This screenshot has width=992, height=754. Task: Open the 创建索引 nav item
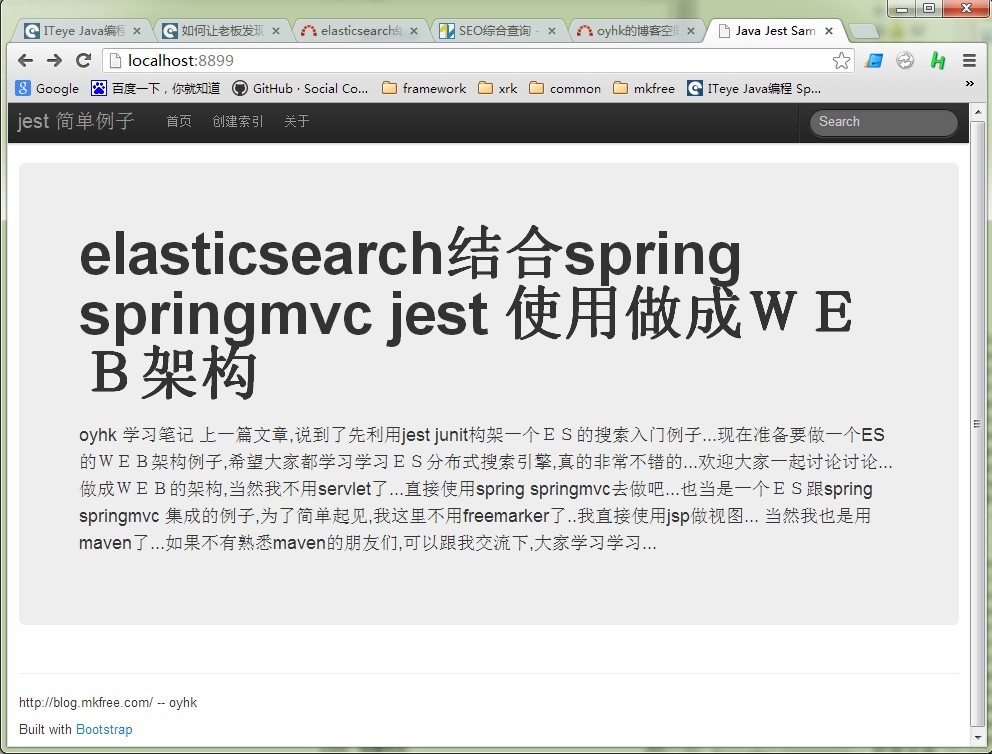tap(238, 121)
